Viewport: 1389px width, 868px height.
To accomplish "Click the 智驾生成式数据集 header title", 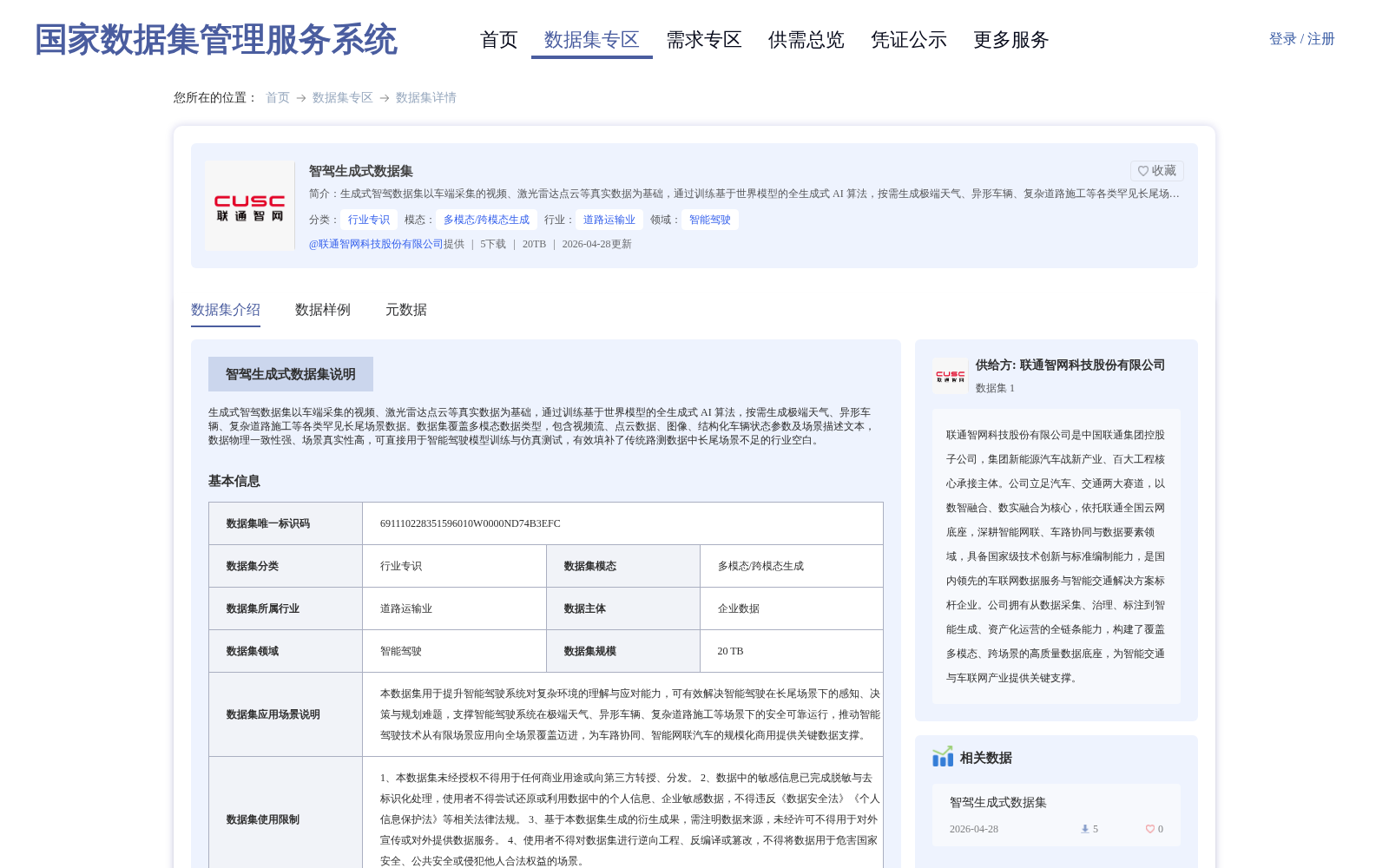I will (361, 171).
